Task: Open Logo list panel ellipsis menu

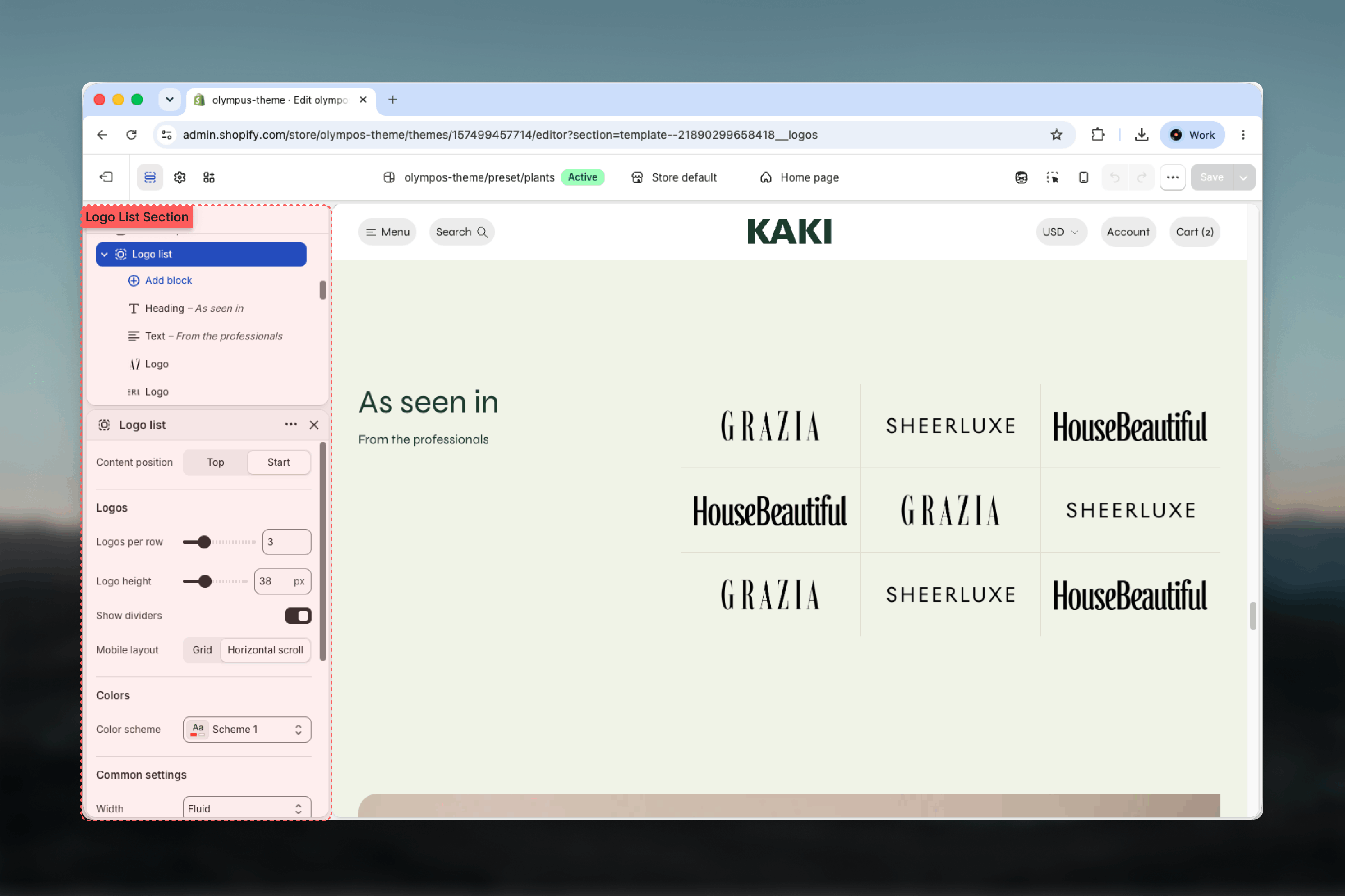Action: 291,425
